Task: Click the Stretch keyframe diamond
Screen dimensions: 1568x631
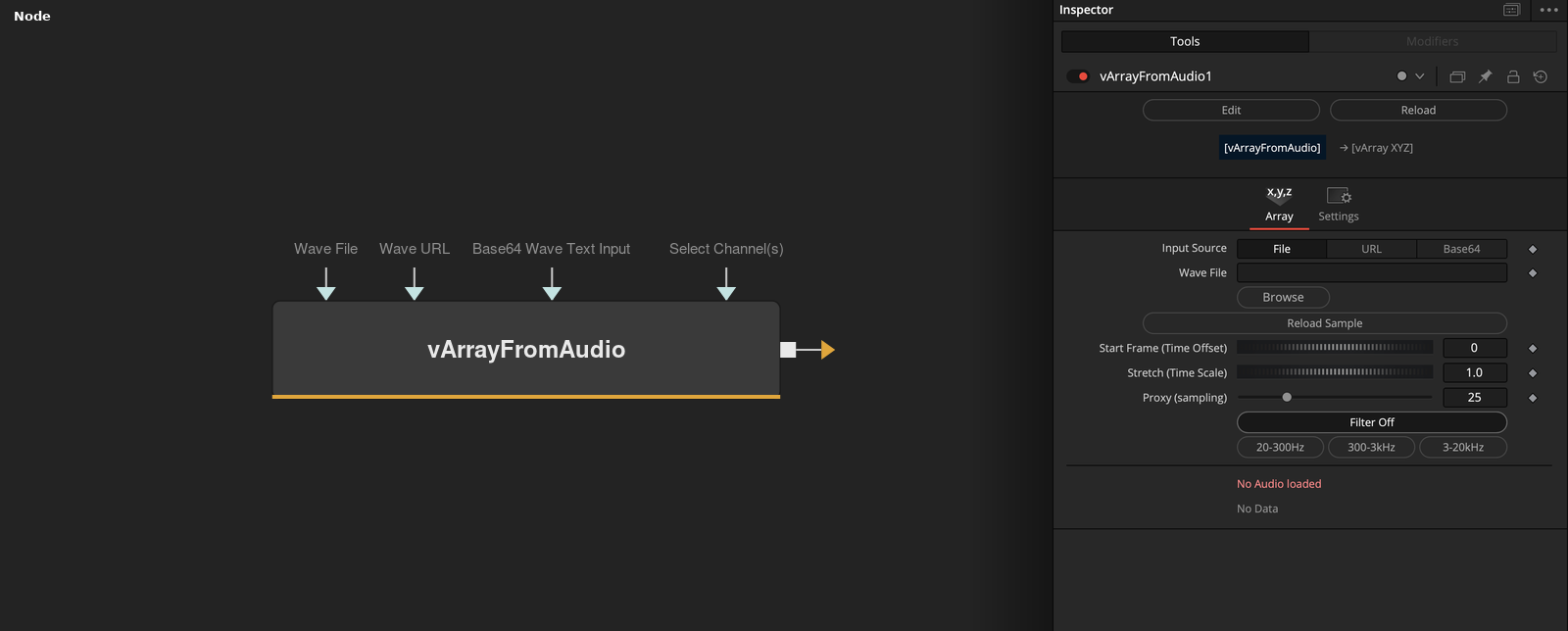Action: coord(1533,373)
